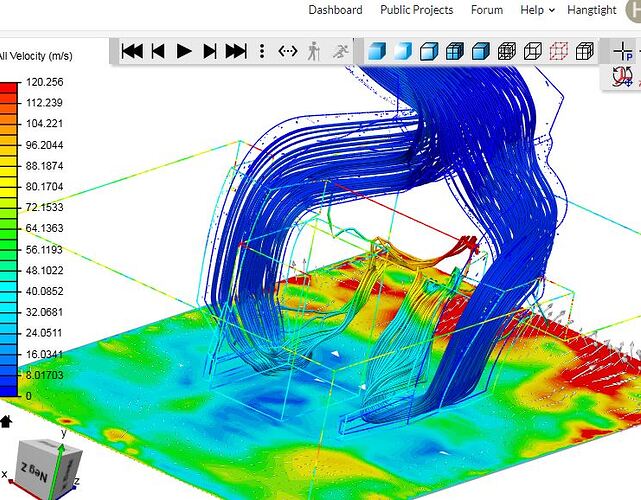The width and height of the screenshot is (641, 500).
Task: Click the orientation cube Neg Z face
Action: coord(35,470)
